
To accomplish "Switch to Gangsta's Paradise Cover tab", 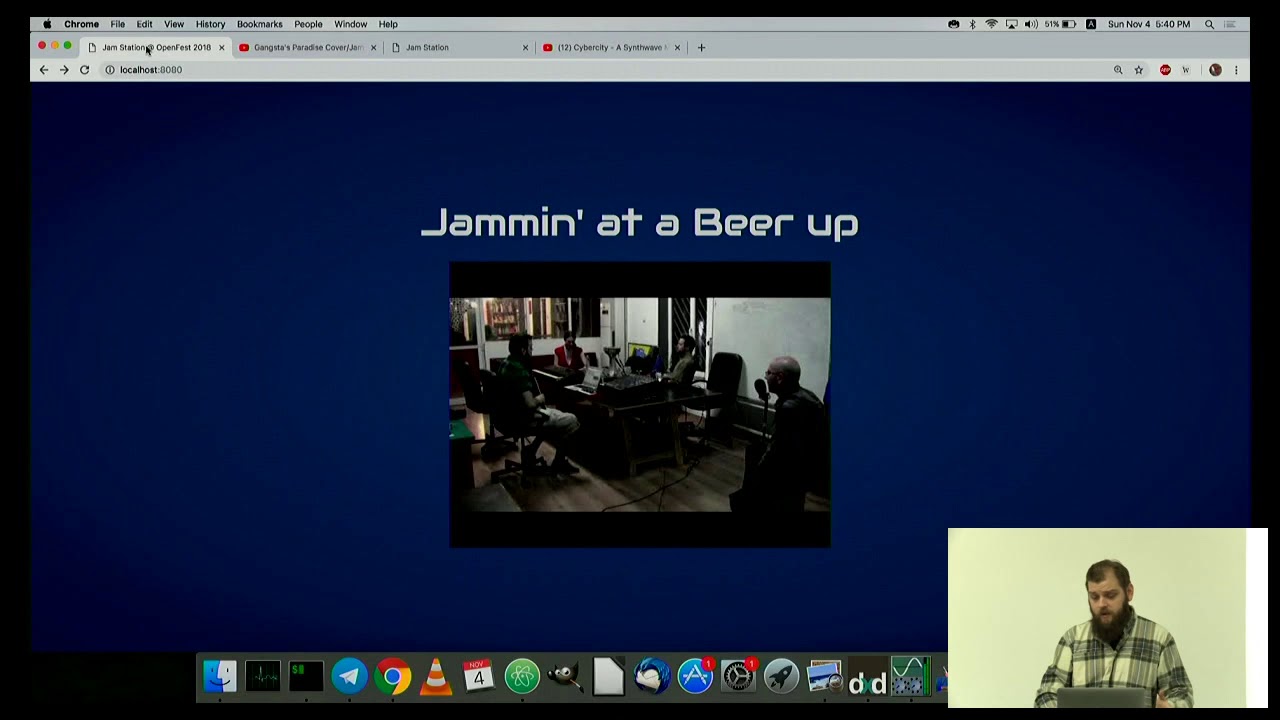I will 307,47.
